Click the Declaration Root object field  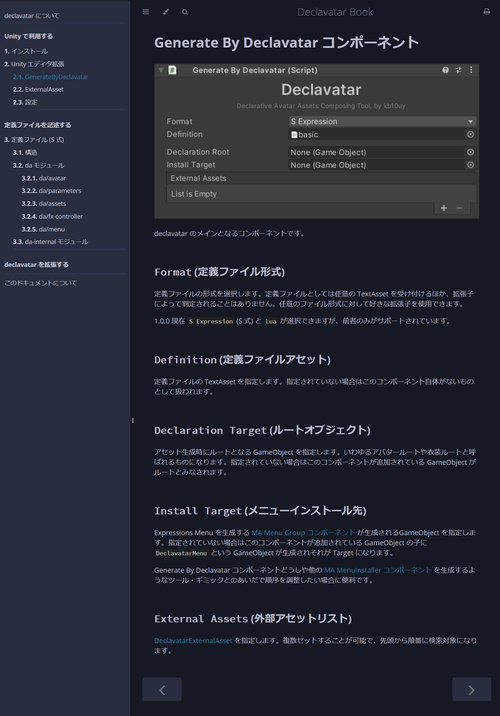pos(376,153)
